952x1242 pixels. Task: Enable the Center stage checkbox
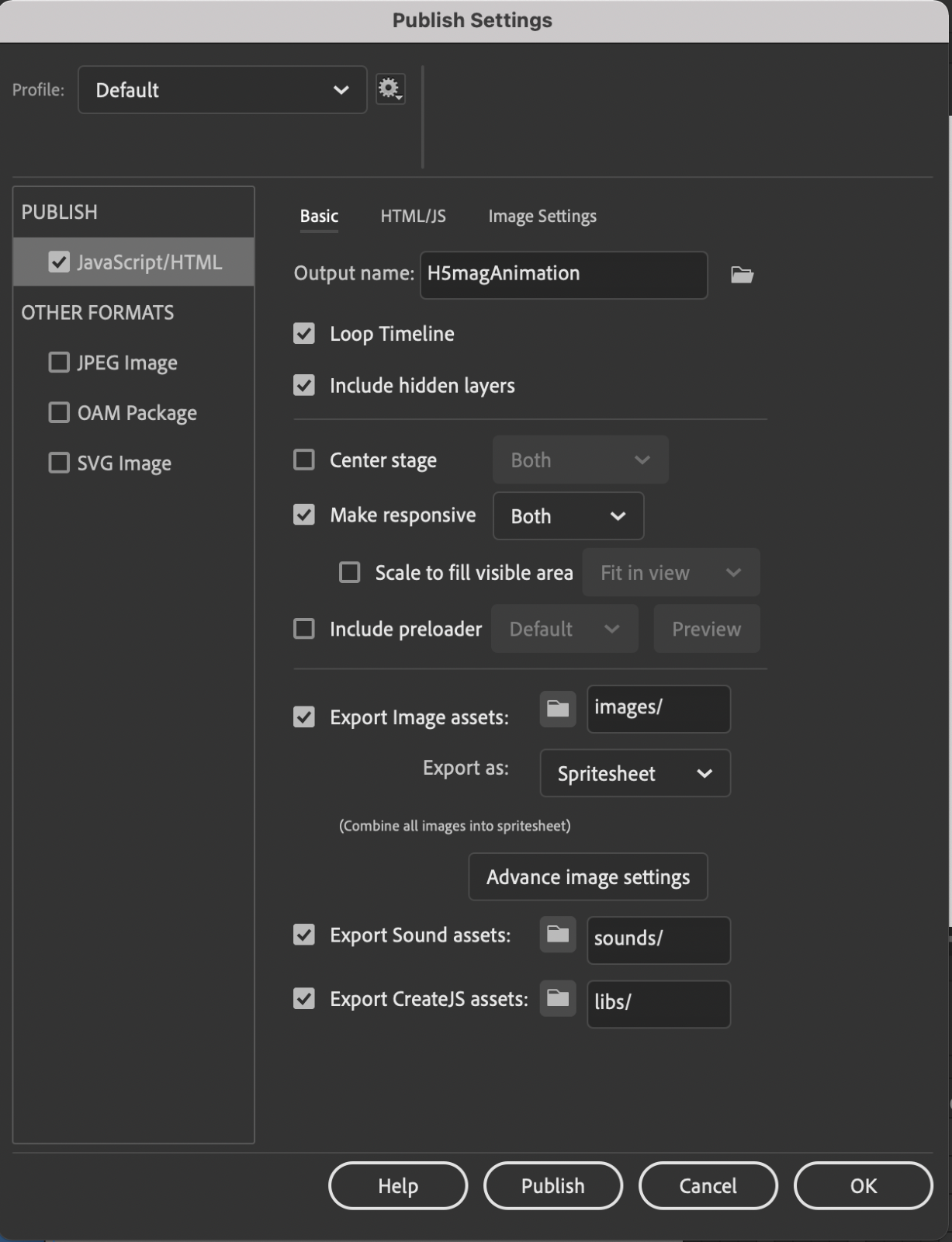(304, 460)
